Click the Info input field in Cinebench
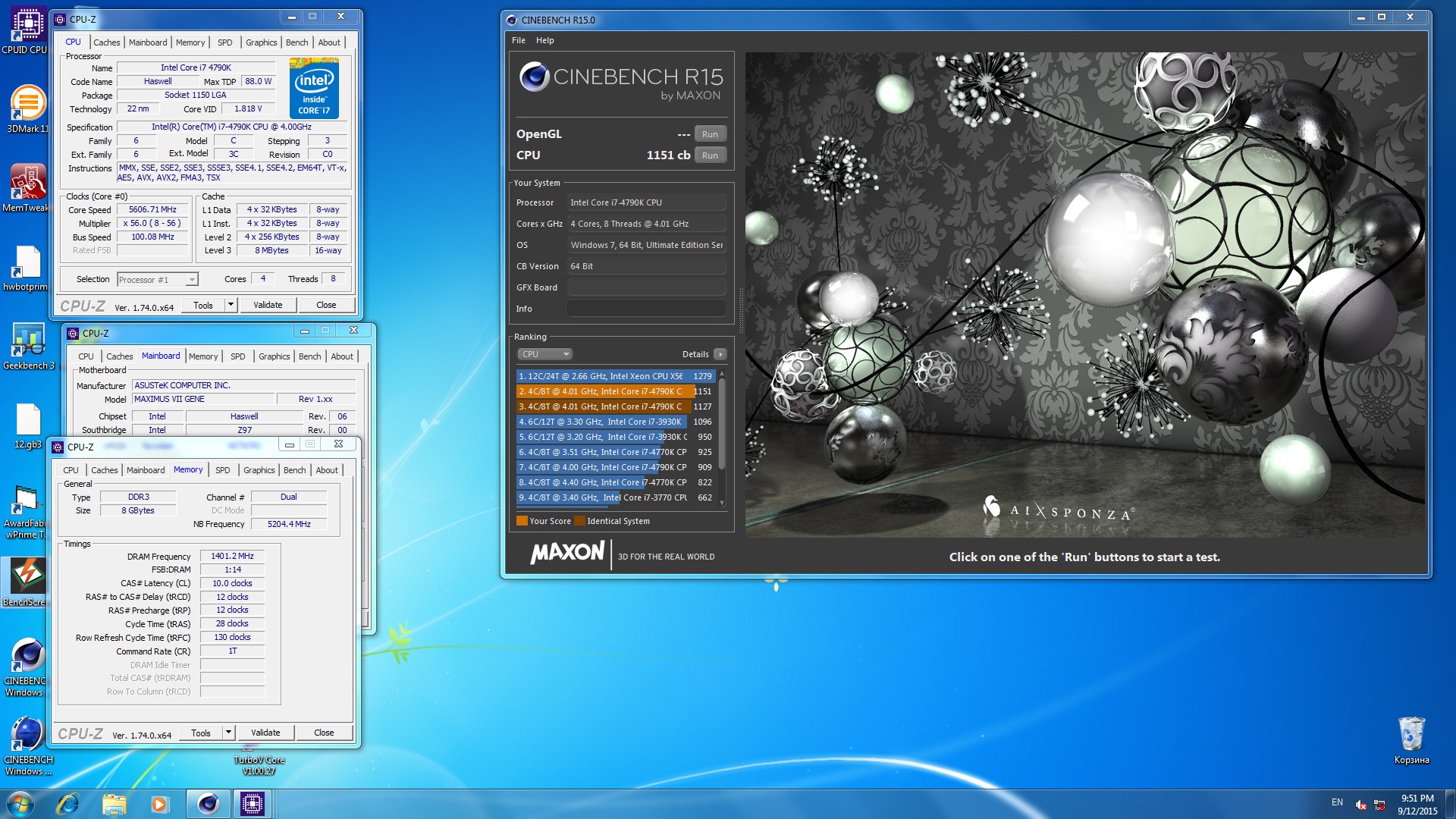The width and height of the screenshot is (1456, 819). [x=647, y=309]
